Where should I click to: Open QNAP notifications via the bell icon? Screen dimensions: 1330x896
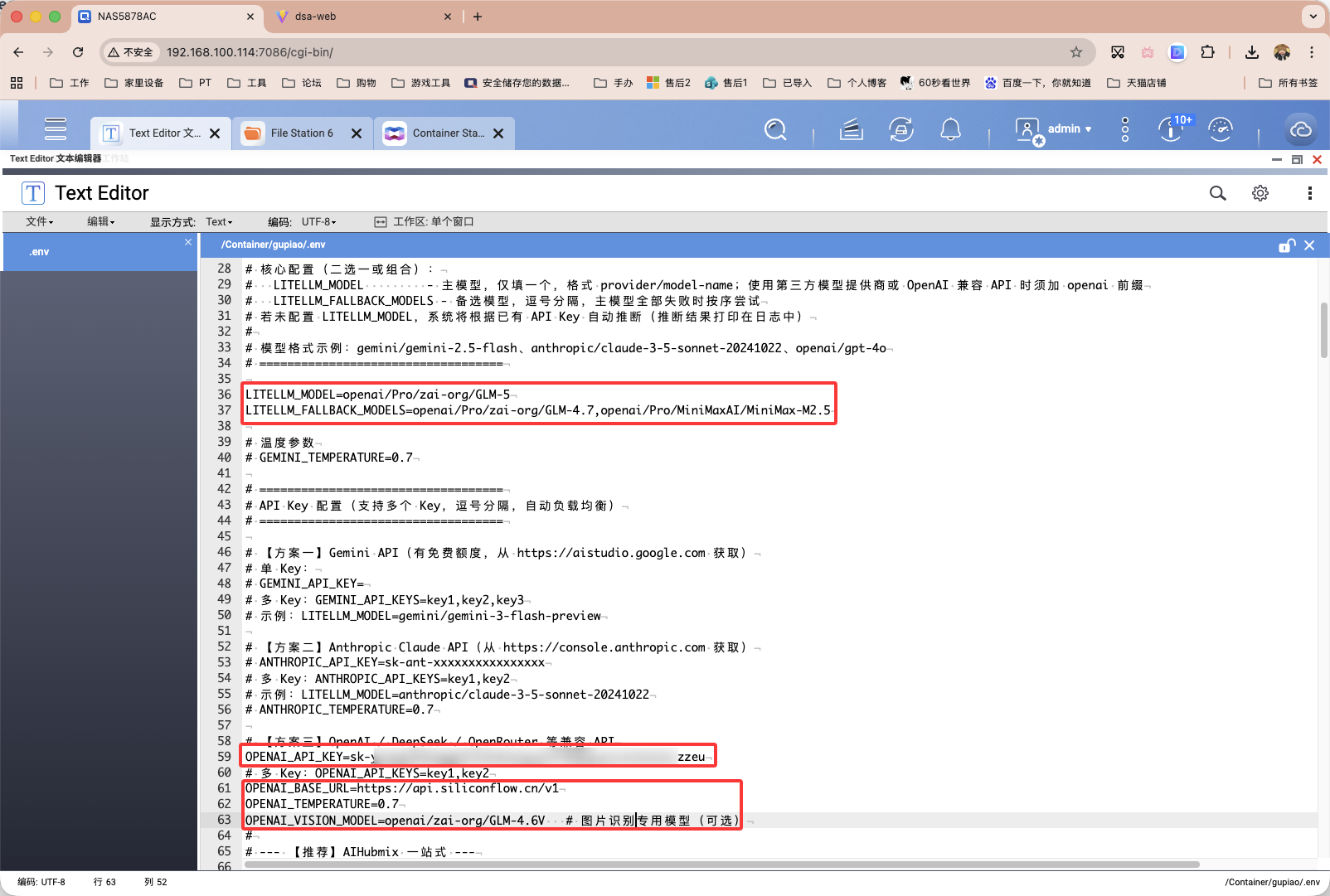click(x=950, y=129)
